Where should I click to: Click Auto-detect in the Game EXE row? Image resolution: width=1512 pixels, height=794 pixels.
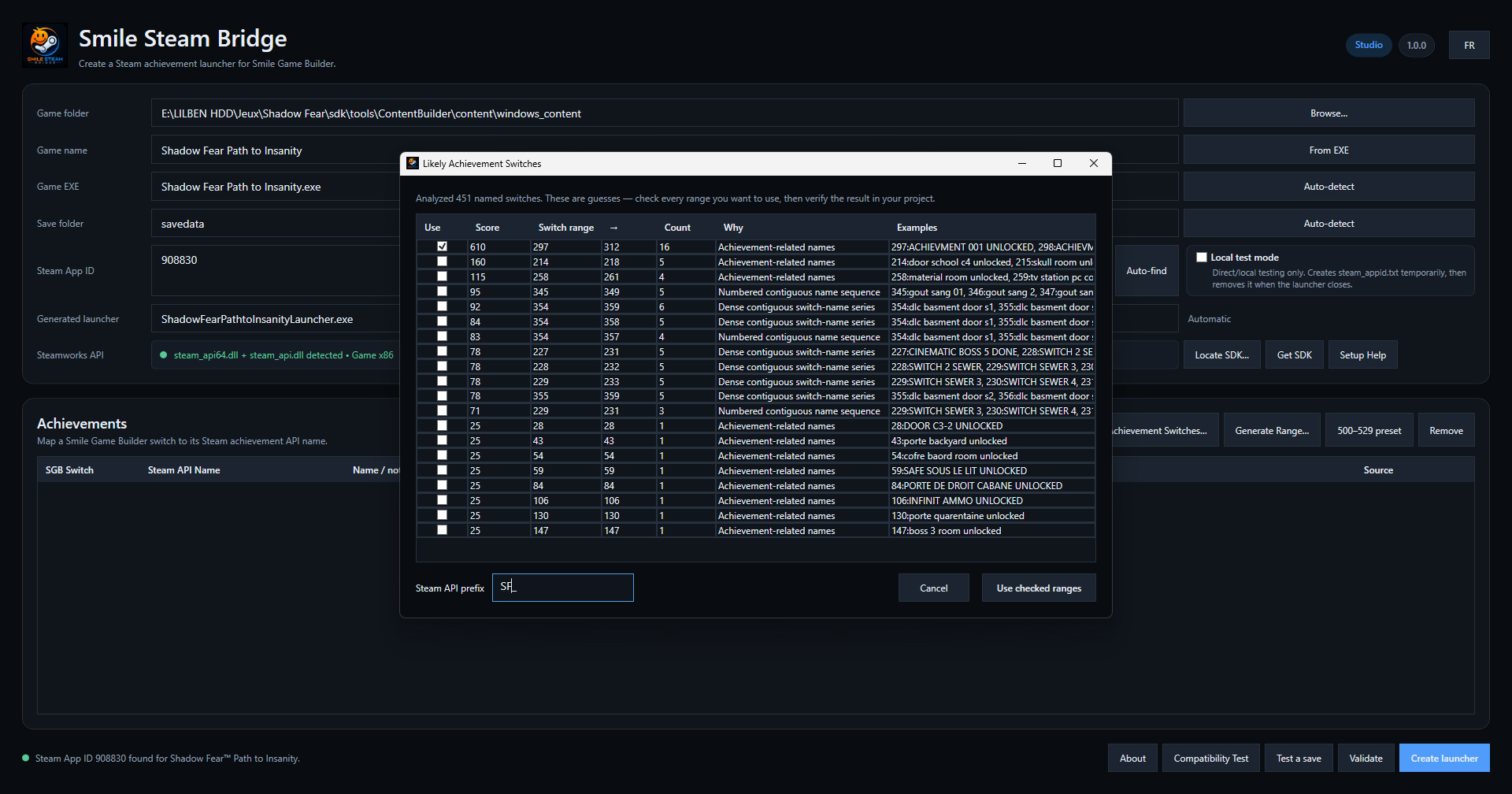point(1329,187)
